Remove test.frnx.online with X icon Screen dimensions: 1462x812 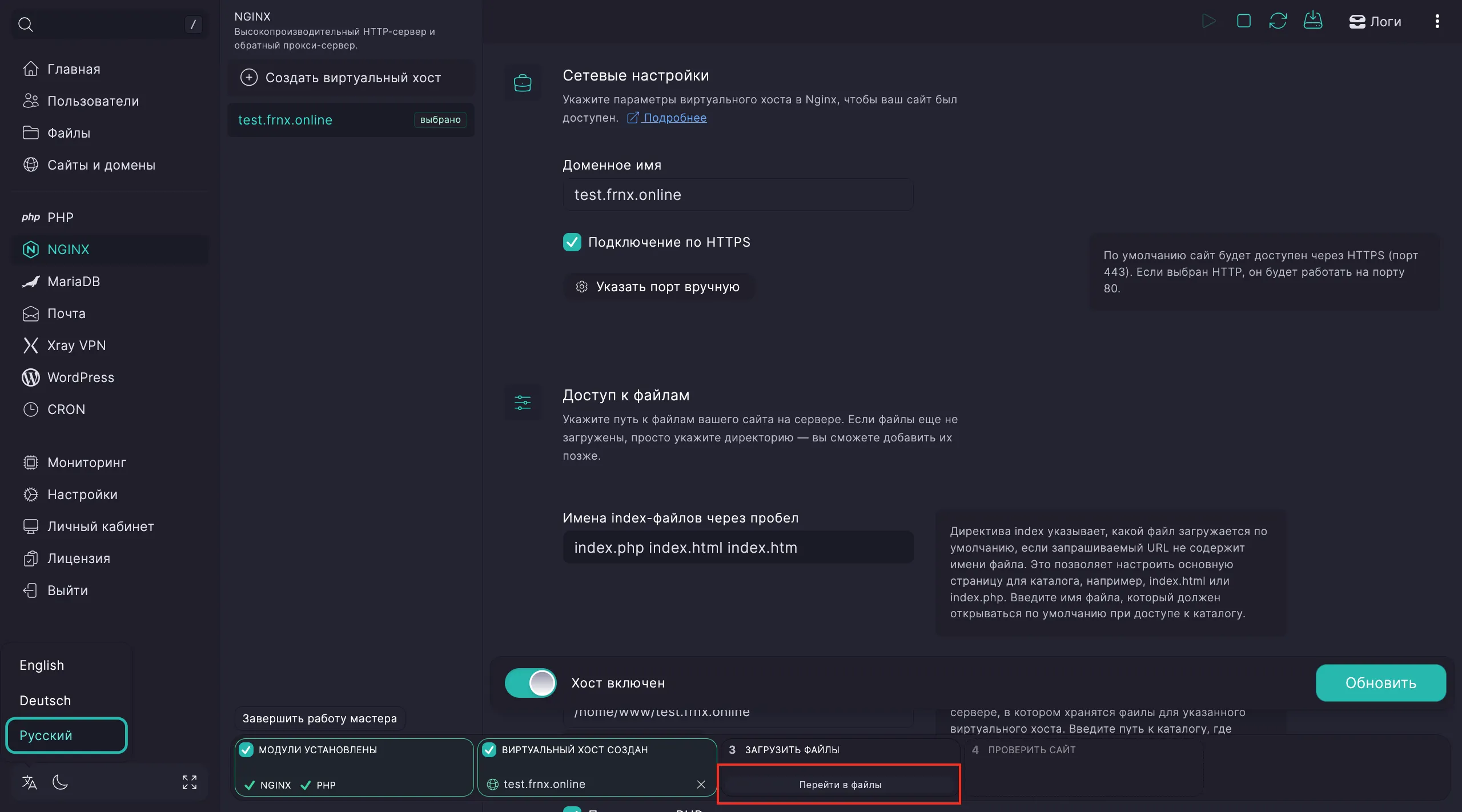701,785
